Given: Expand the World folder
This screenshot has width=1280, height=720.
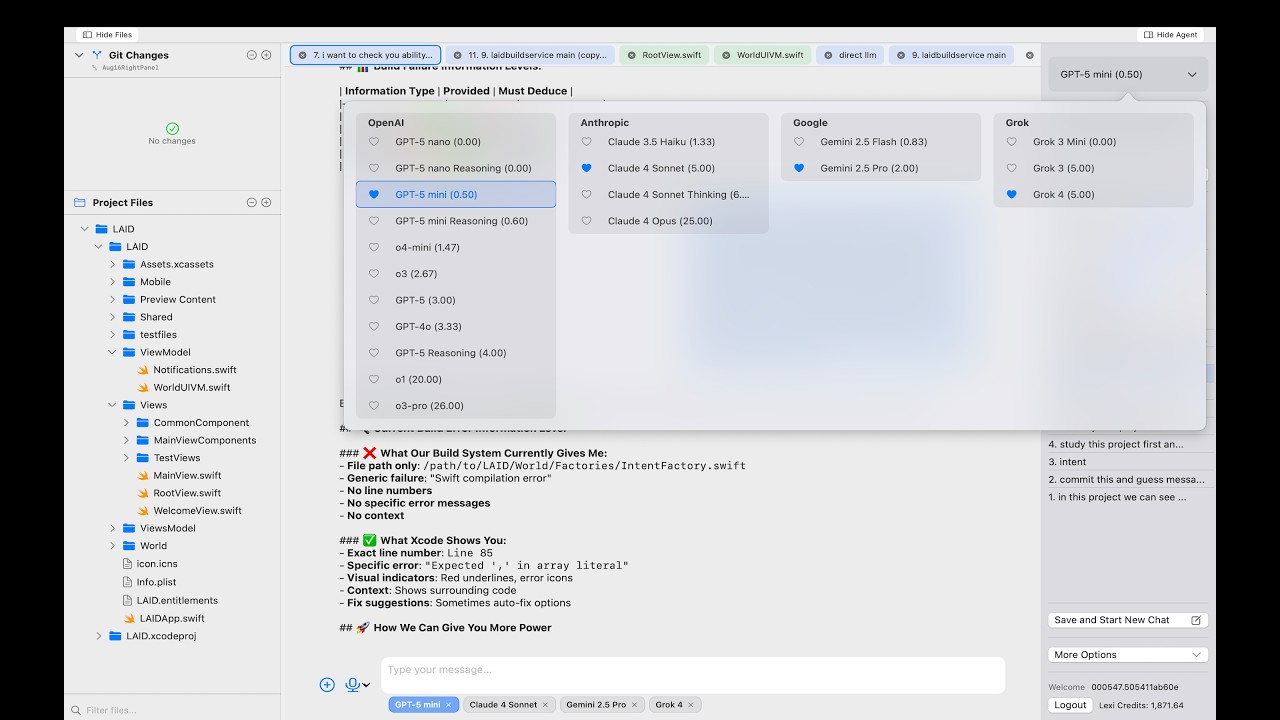Looking at the screenshot, I should pyautogui.click(x=113, y=546).
